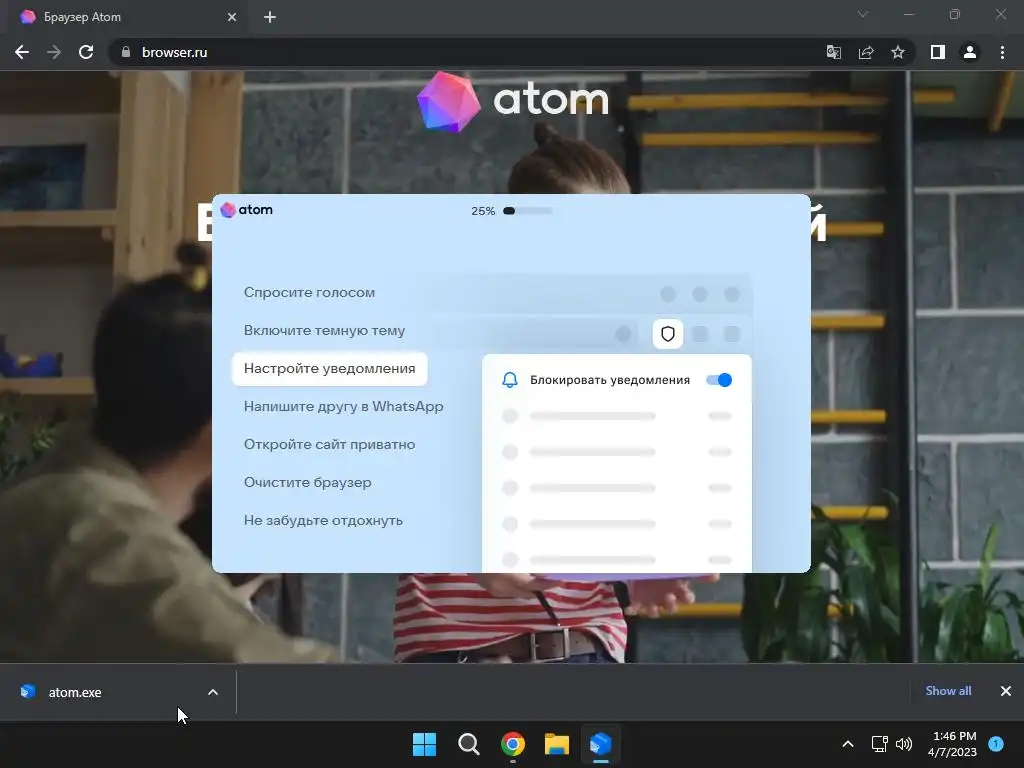Select Настройте уведомления option
Image resolution: width=1024 pixels, height=768 pixels.
click(x=330, y=368)
